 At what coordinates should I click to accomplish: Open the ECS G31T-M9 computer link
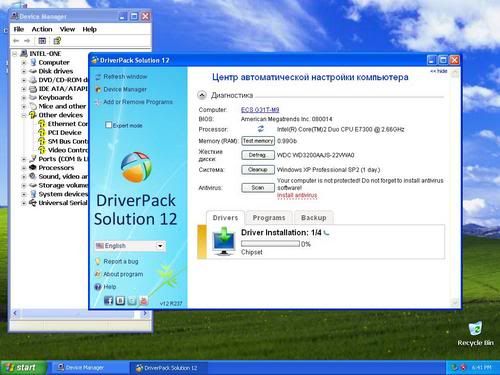[x=260, y=110]
